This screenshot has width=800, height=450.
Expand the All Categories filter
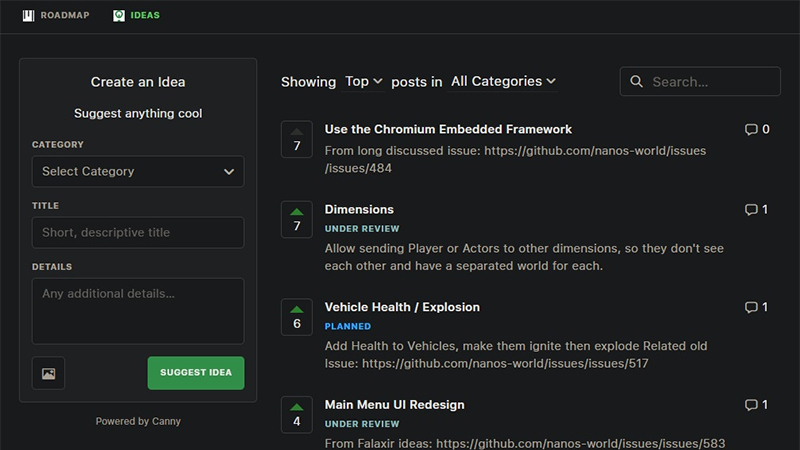click(503, 82)
